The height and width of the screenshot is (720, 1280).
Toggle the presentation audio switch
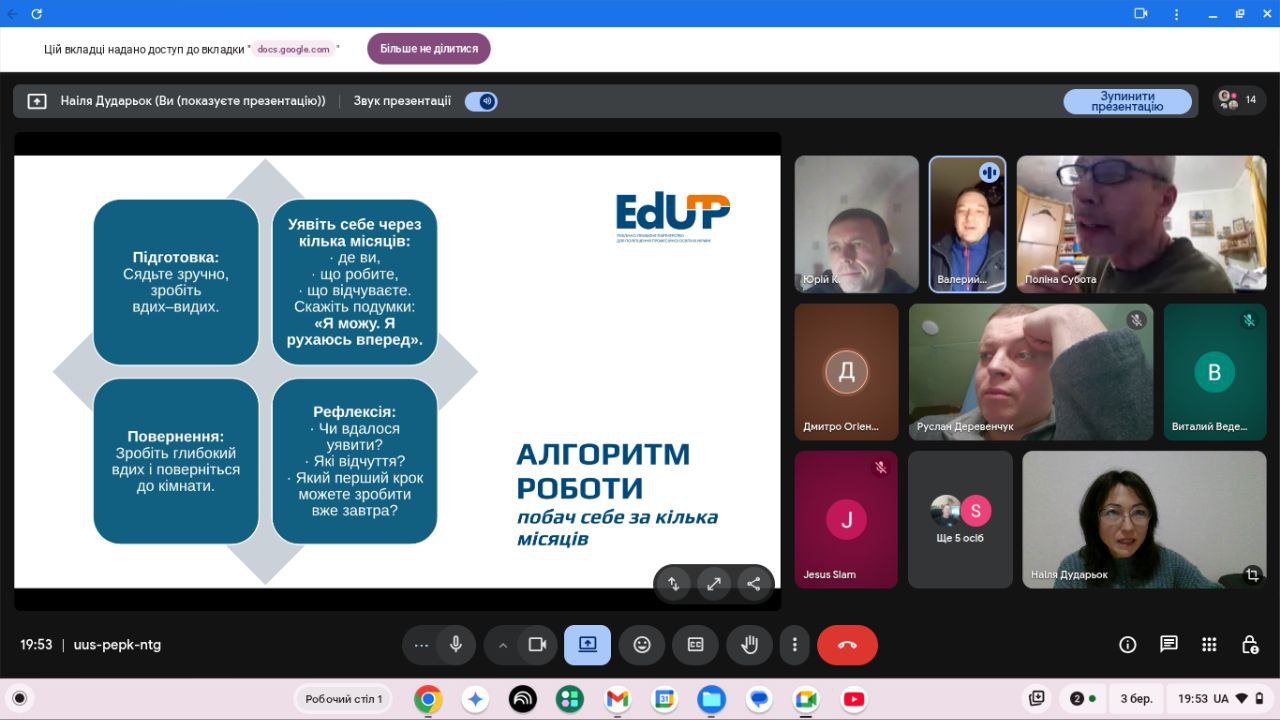481,101
